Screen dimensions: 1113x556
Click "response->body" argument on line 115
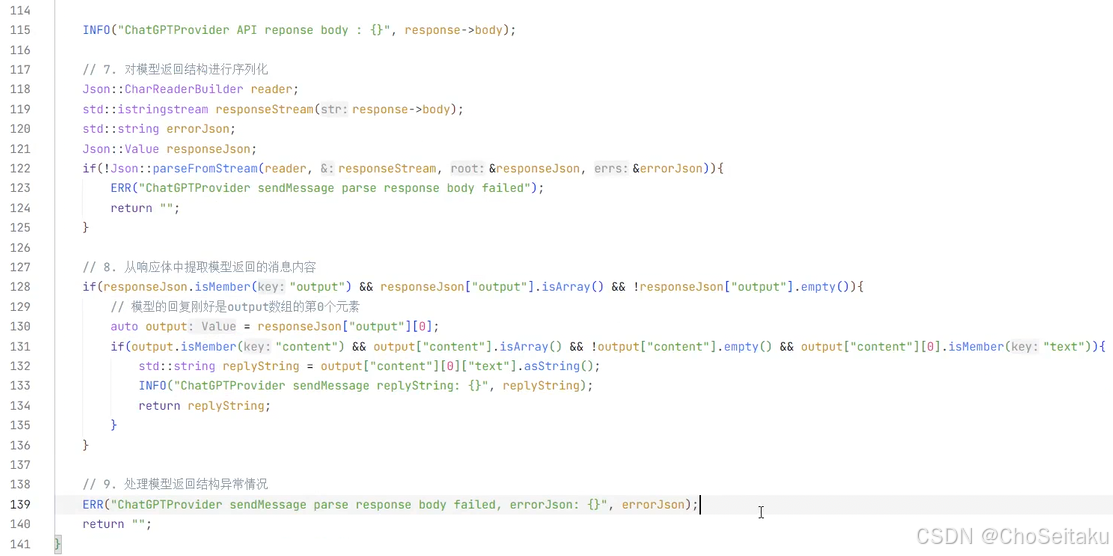click(x=454, y=31)
